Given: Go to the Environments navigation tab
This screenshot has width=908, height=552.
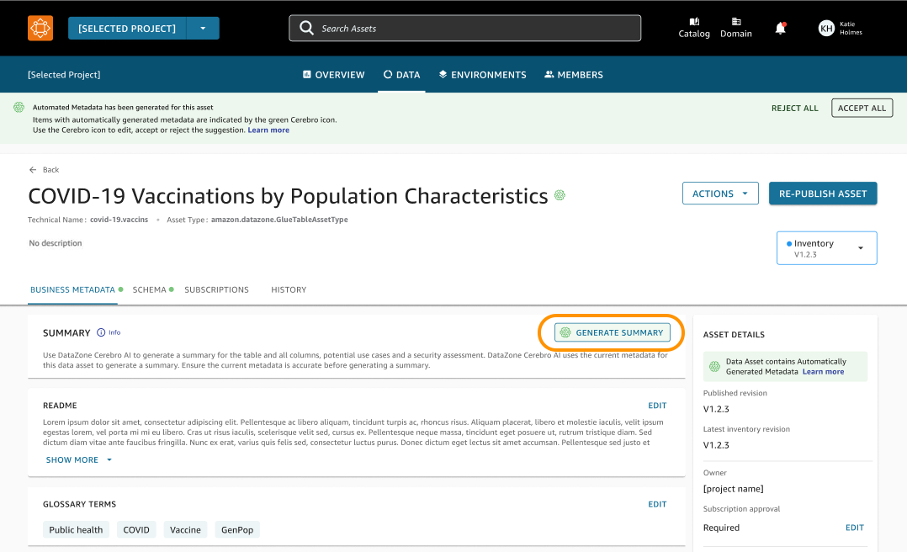Looking at the screenshot, I should coord(482,75).
